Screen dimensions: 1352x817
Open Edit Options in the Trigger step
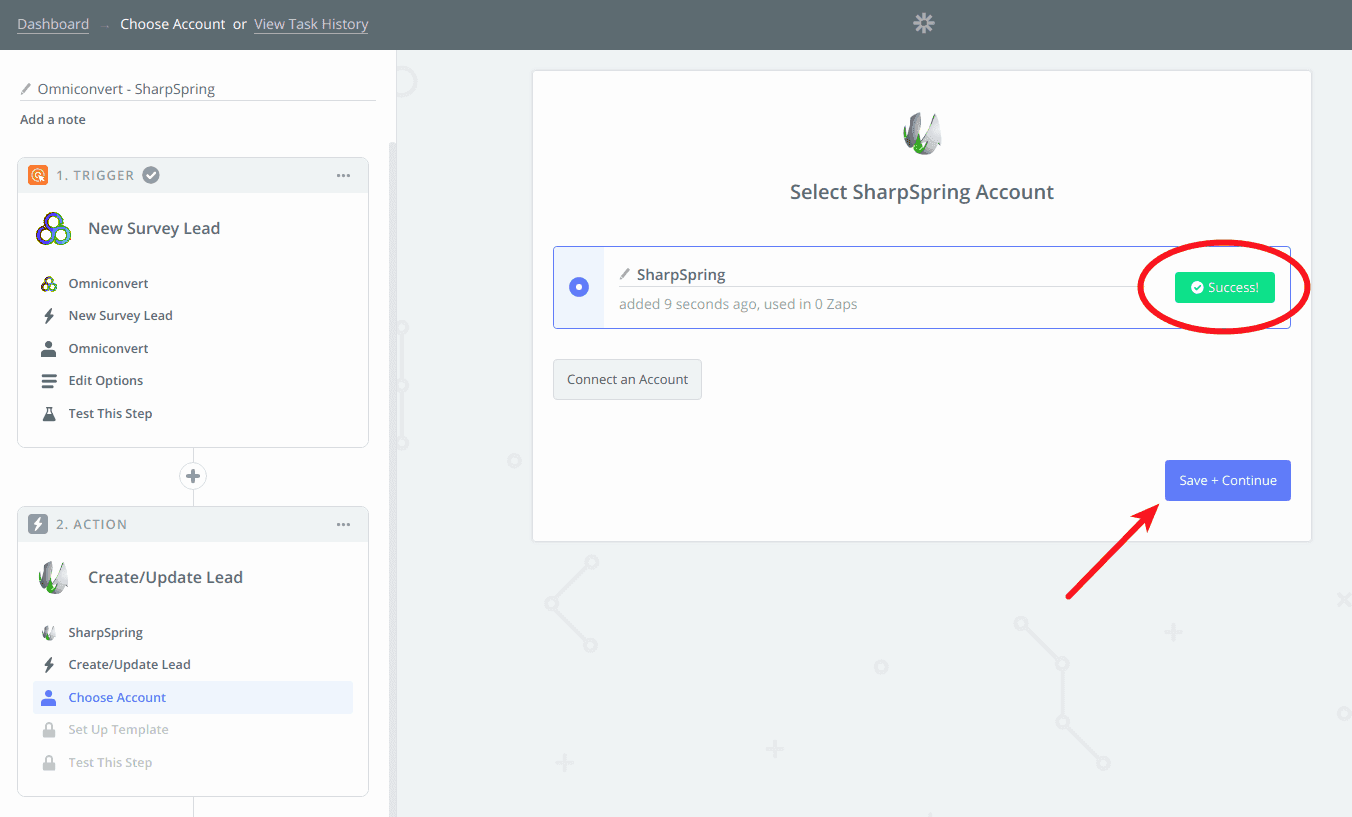point(105,380)
